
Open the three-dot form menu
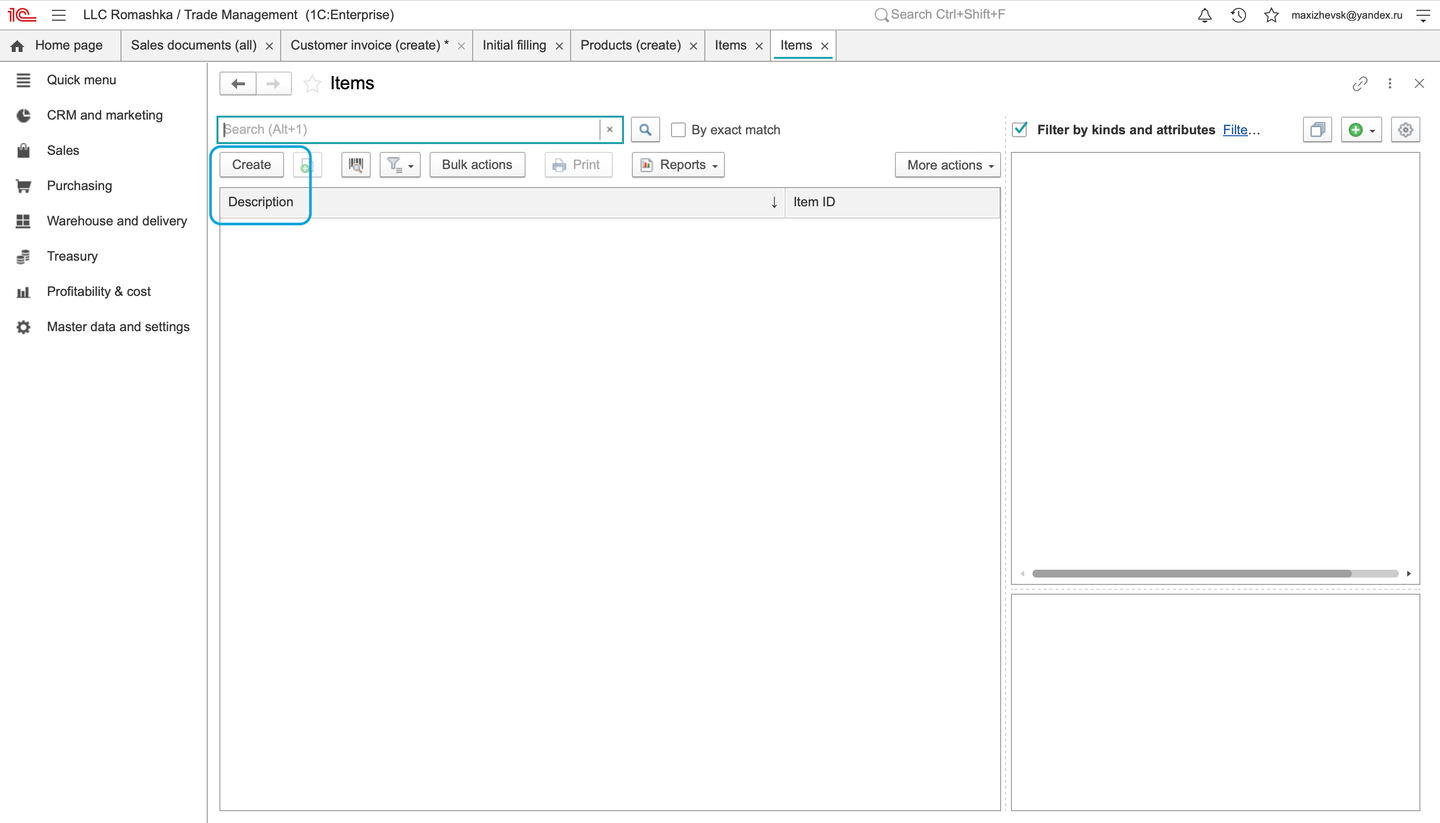point(1390,84)
